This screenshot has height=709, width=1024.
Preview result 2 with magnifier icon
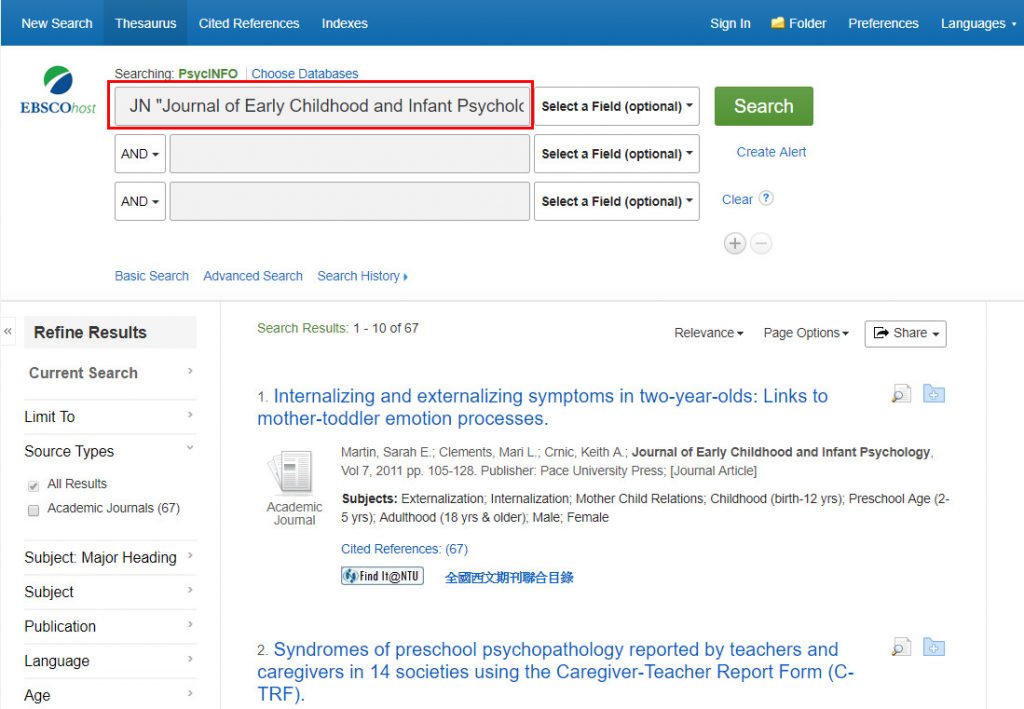(901, 647)
